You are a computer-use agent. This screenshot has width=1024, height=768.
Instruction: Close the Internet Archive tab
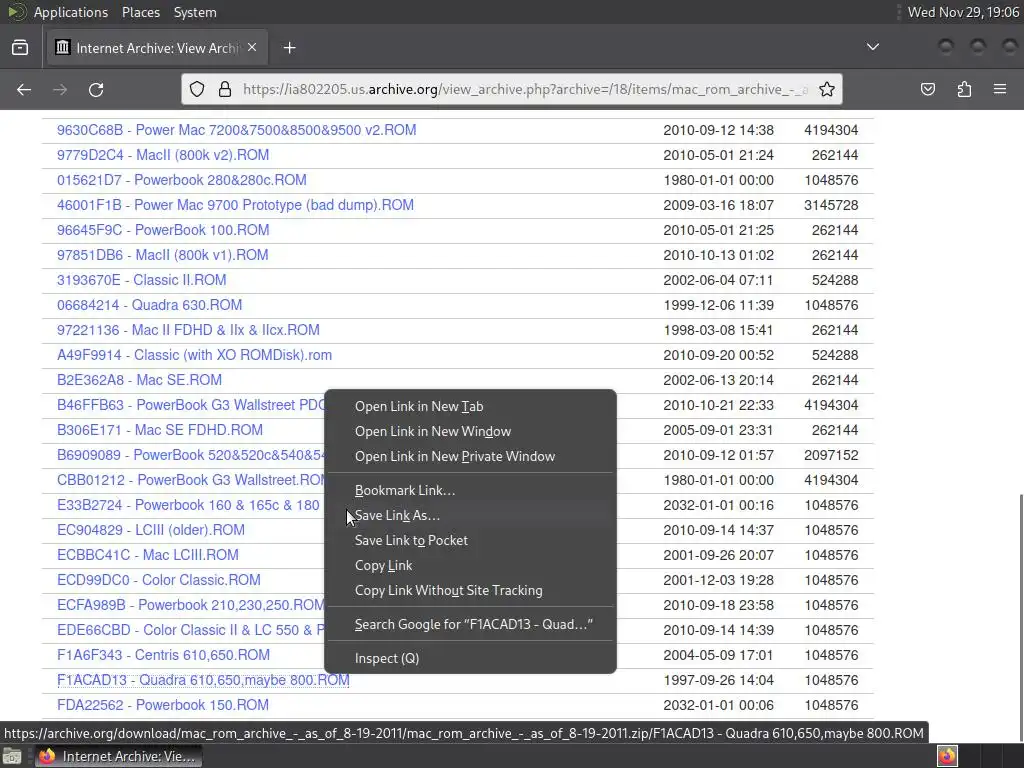click(252, 47)
